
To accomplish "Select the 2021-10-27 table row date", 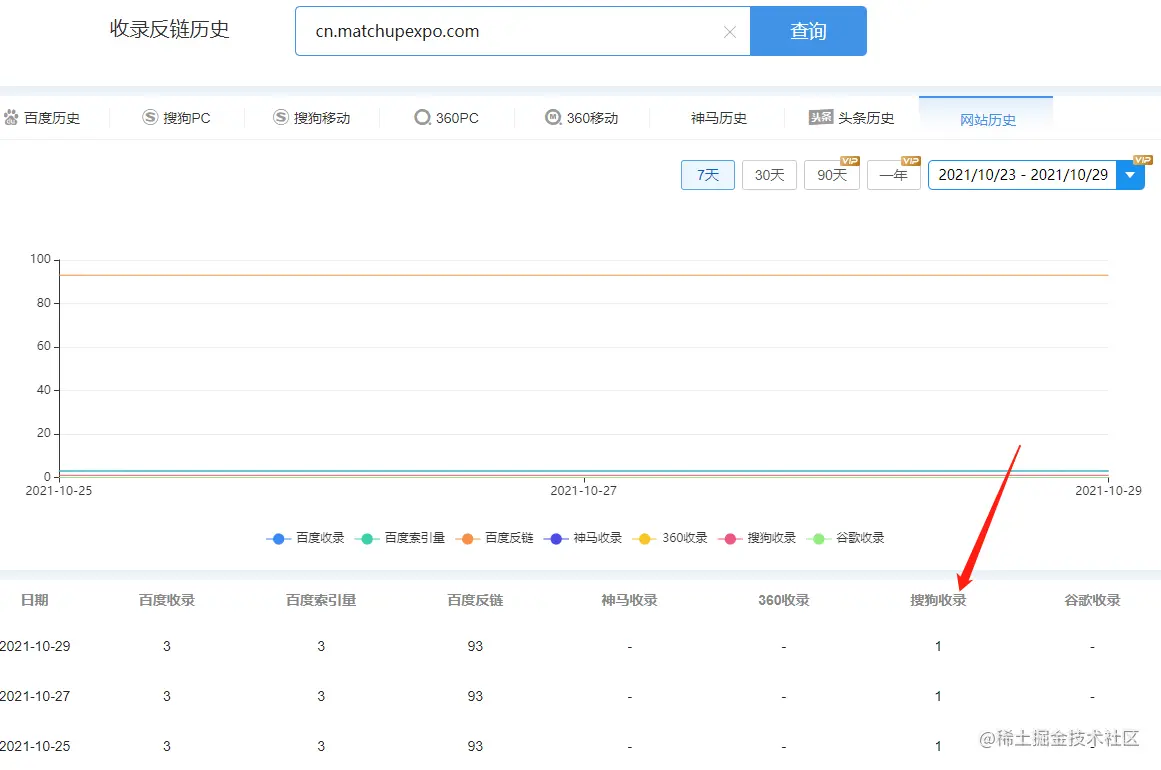I will point(35,696).
